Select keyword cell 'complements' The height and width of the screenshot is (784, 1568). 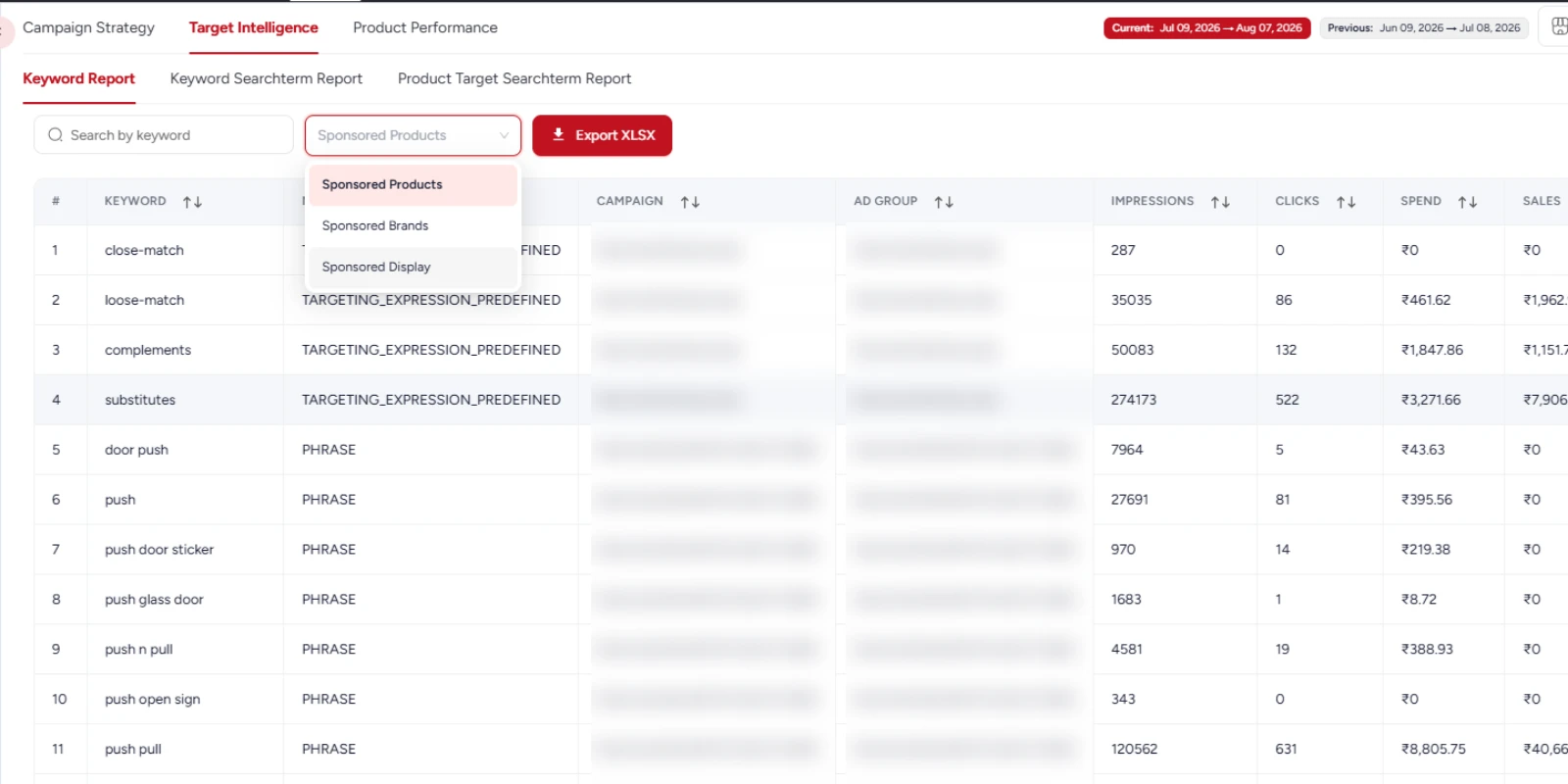point(148,350)
